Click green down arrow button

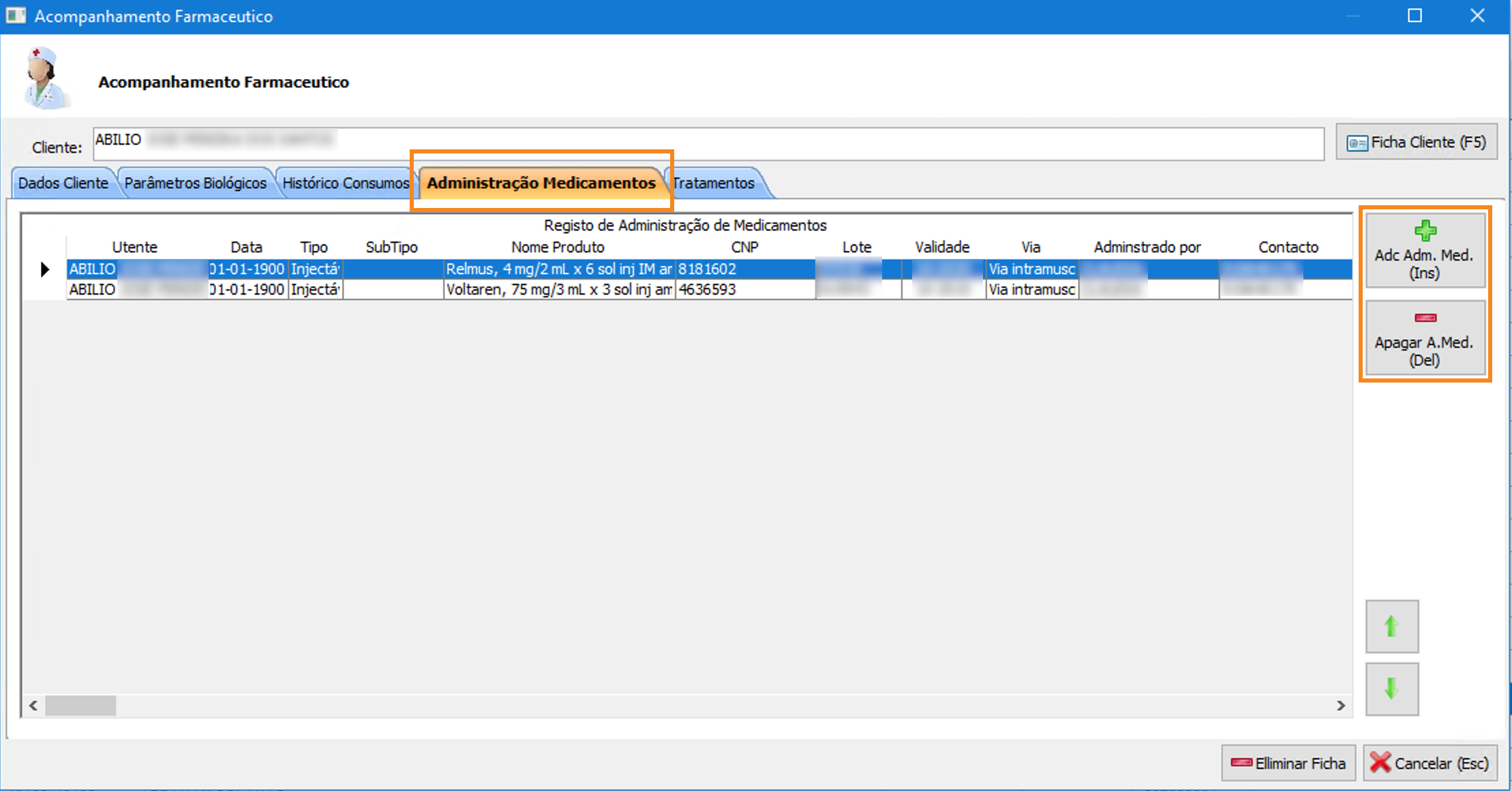(x=1391, y=689)
